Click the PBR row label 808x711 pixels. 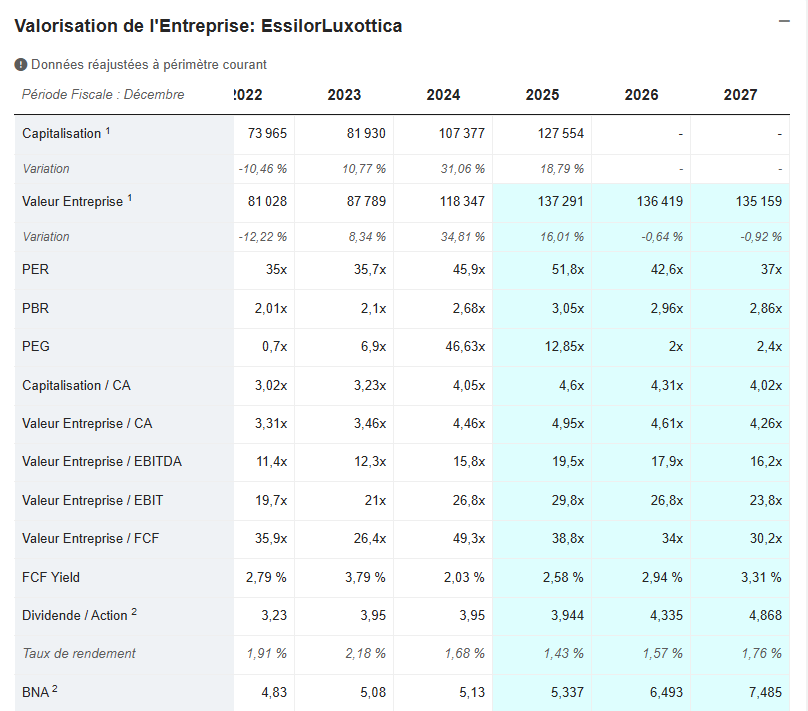[x=35, y=309]
